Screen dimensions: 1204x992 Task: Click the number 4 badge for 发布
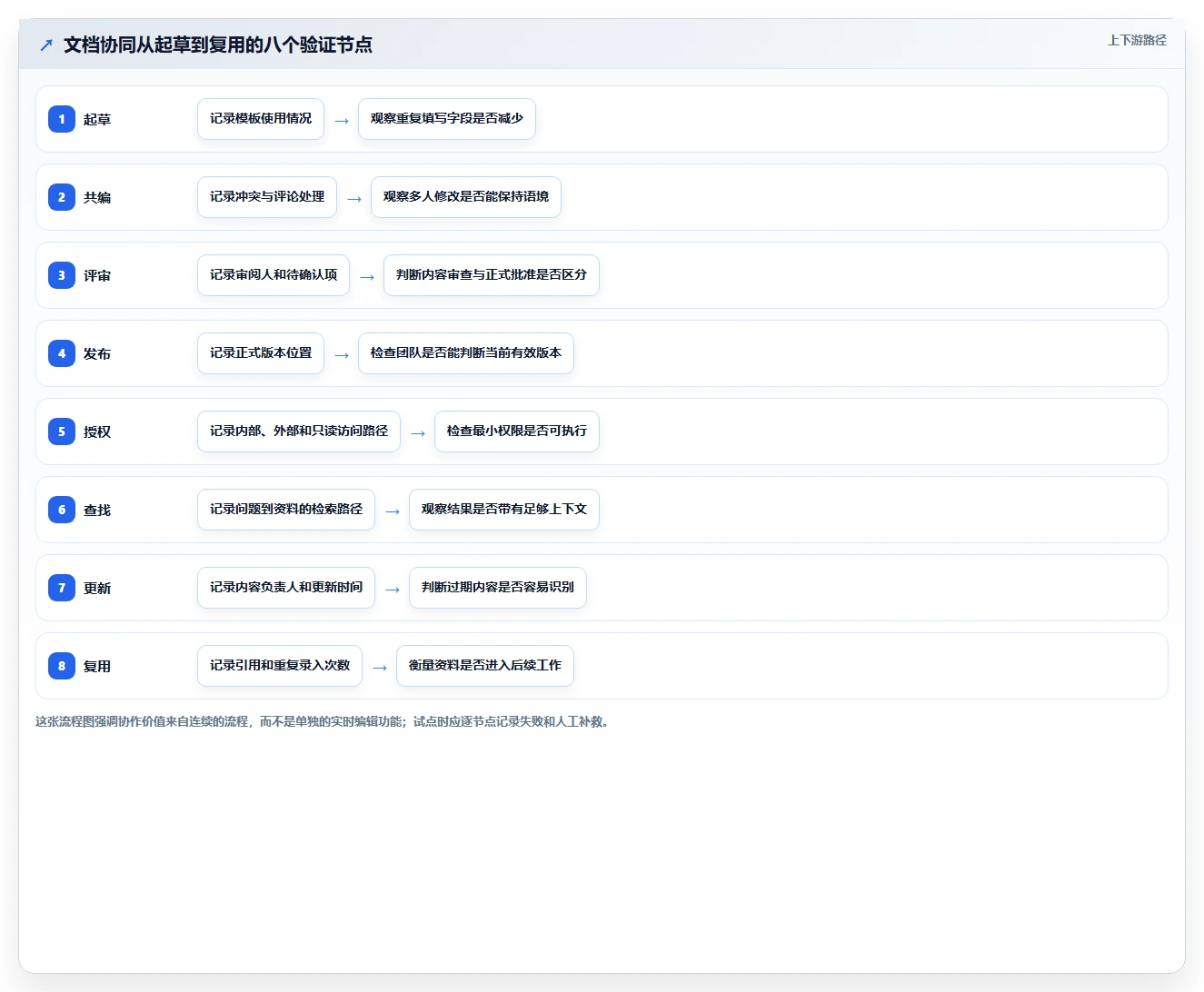click(x=62, y=353)
